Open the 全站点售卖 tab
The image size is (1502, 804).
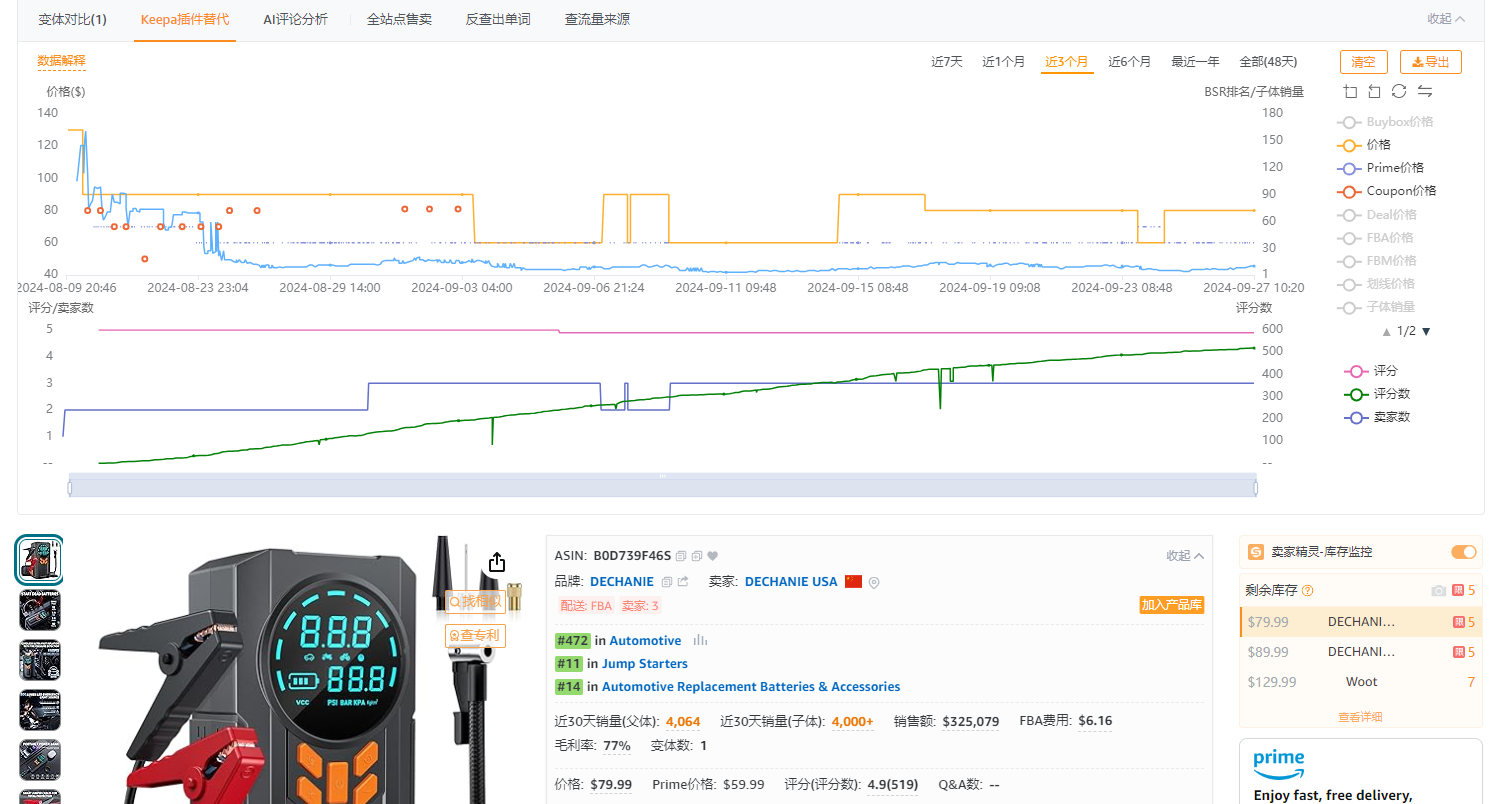coord(400,19)
